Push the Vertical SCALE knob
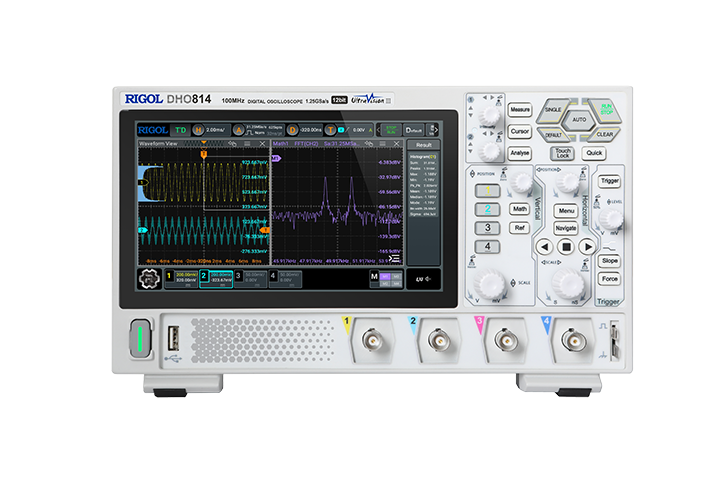The height and width of the screenshot is (480, 720). 489,283
